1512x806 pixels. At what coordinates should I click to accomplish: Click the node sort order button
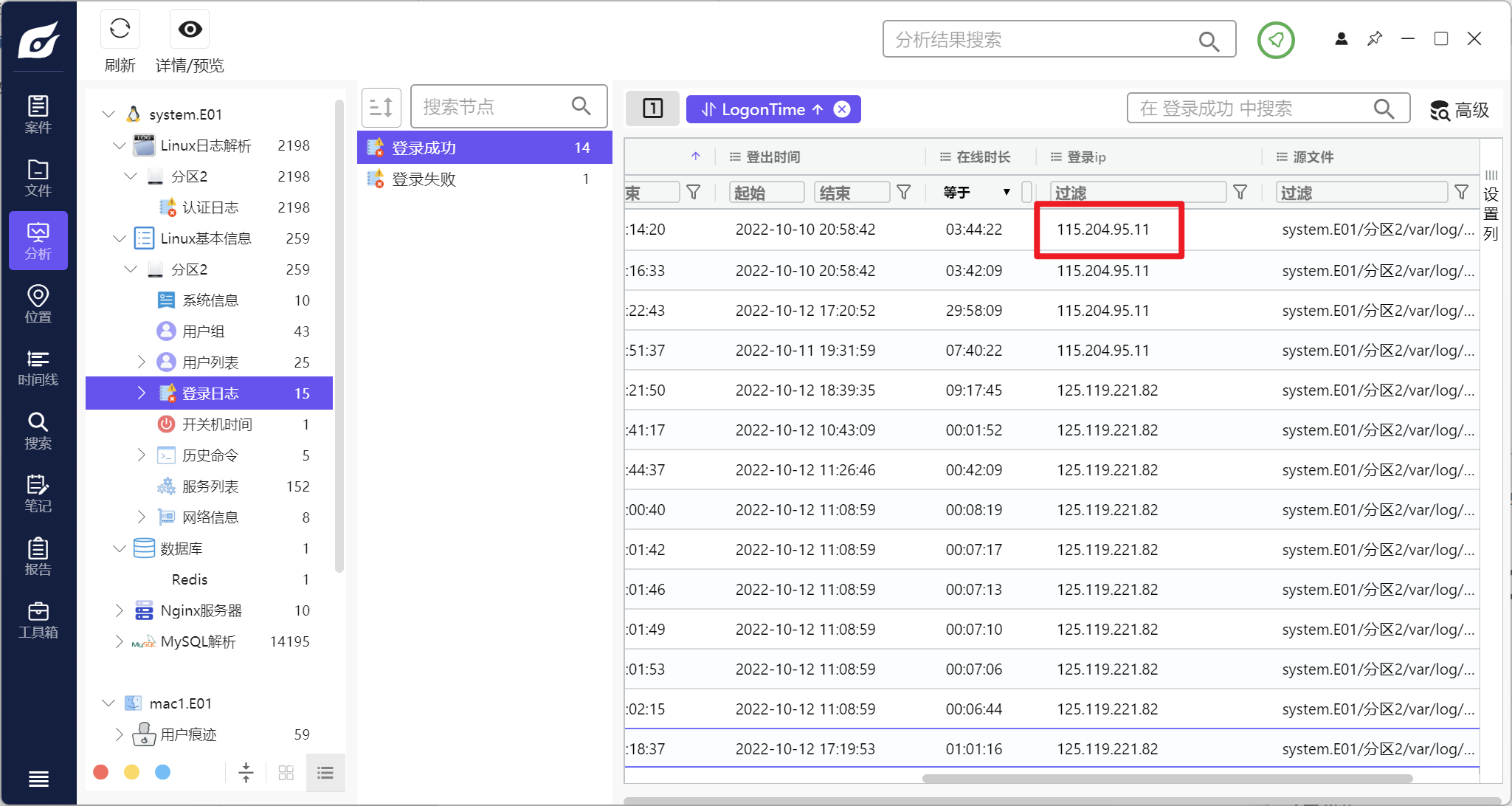pos(381,108)
